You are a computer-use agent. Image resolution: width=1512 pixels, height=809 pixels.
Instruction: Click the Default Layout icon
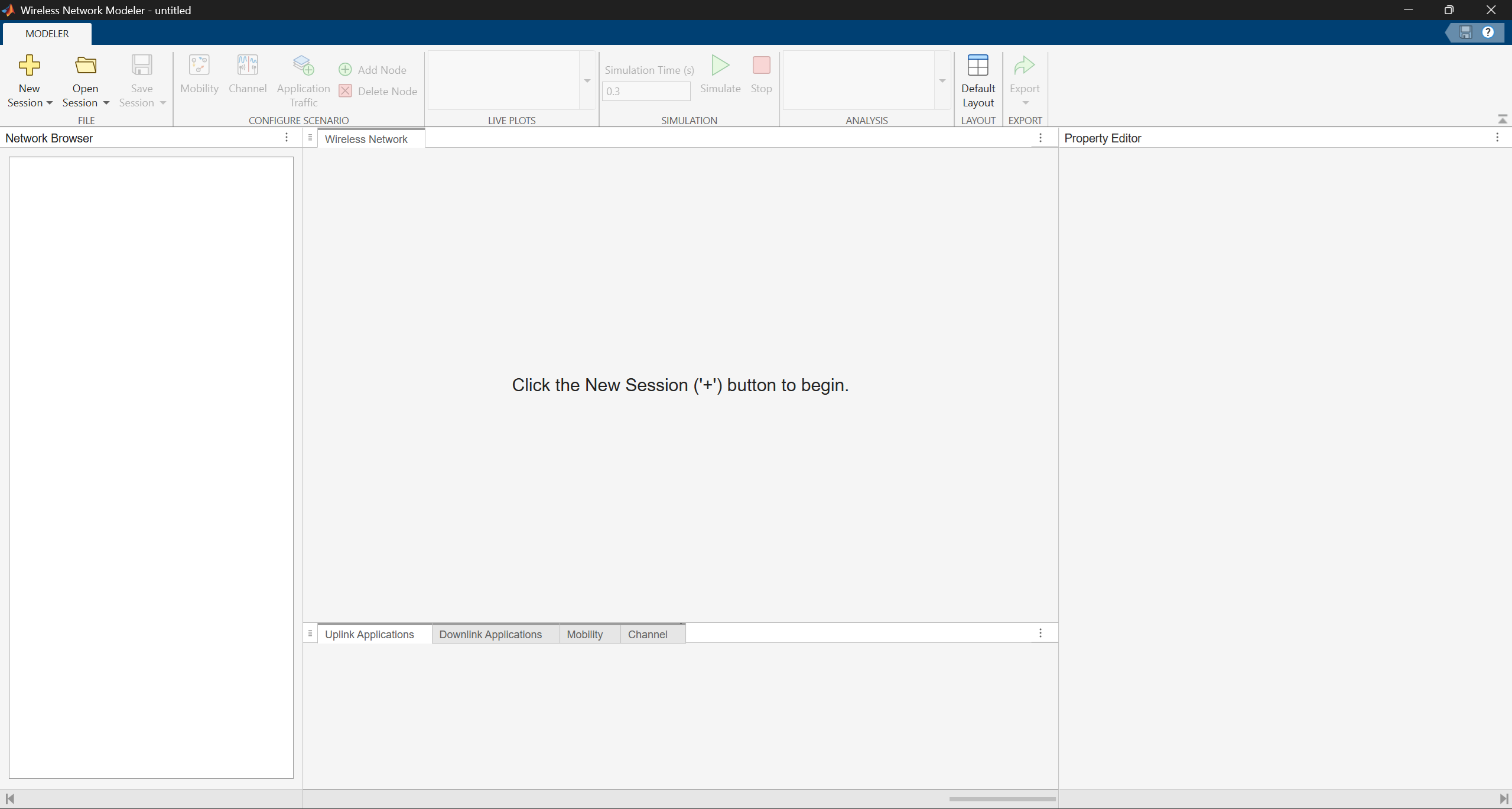pyautogui.click(x=978, y=66)
